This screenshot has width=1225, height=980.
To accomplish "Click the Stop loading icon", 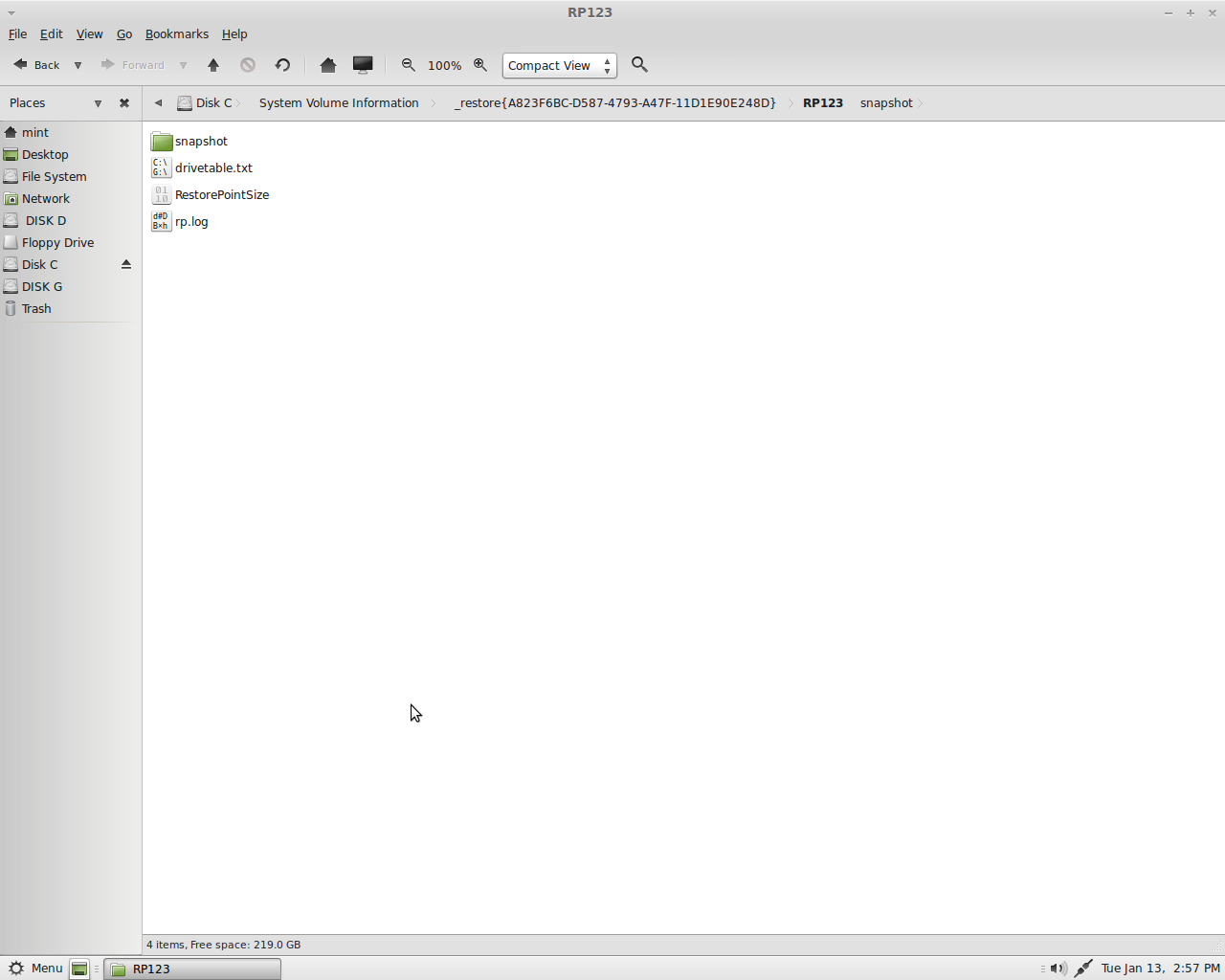I will coord(248,65).
